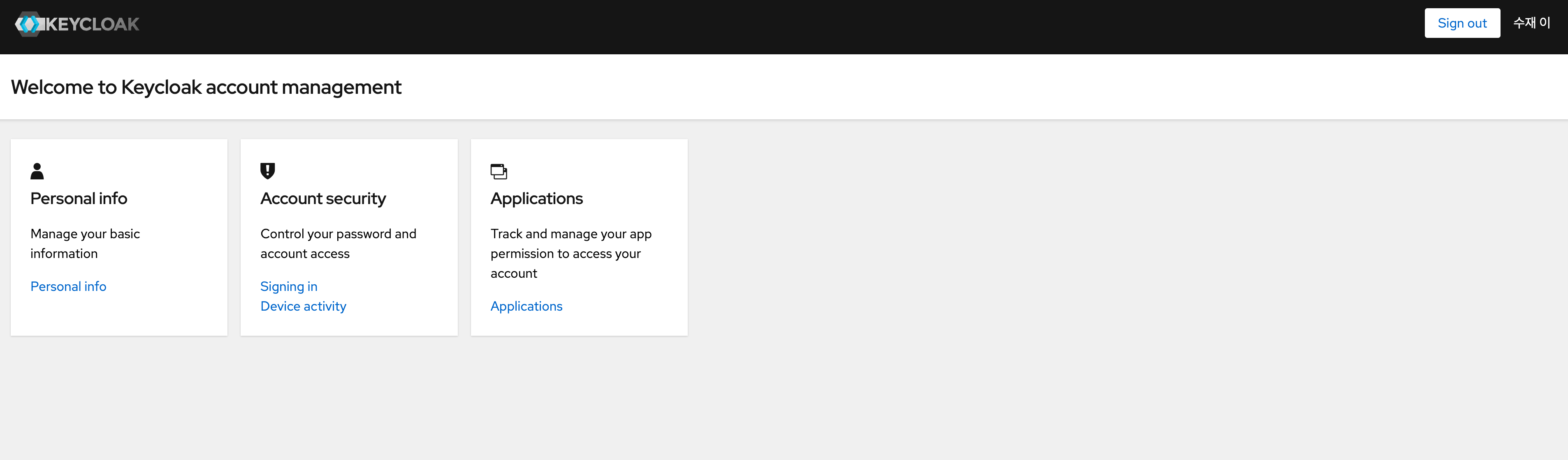Open the Applications link

[x=526, y=306]
